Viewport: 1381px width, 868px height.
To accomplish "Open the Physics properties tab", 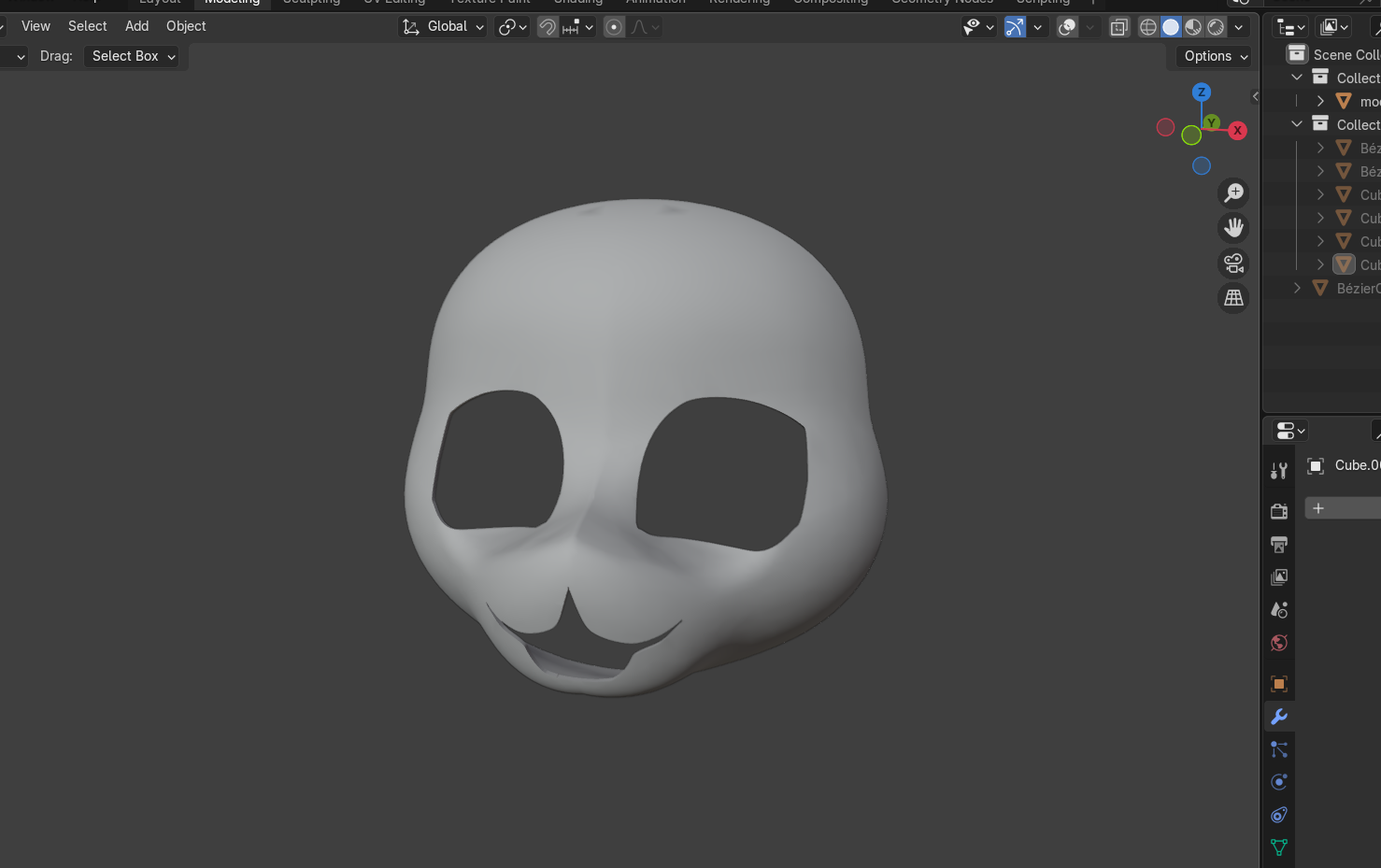I will pyautogui.click(x=1279, y=782).
